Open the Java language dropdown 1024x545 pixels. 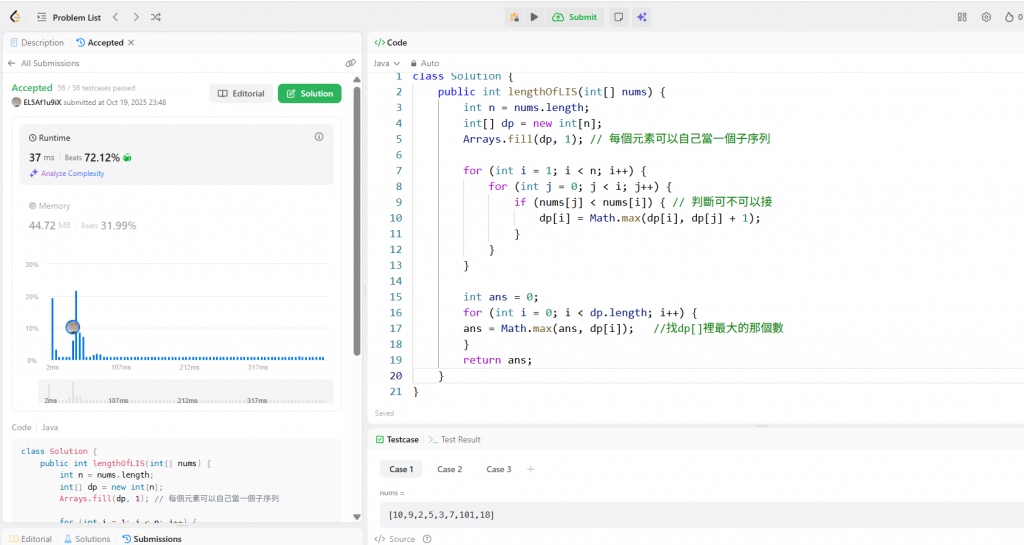(387, 63)
